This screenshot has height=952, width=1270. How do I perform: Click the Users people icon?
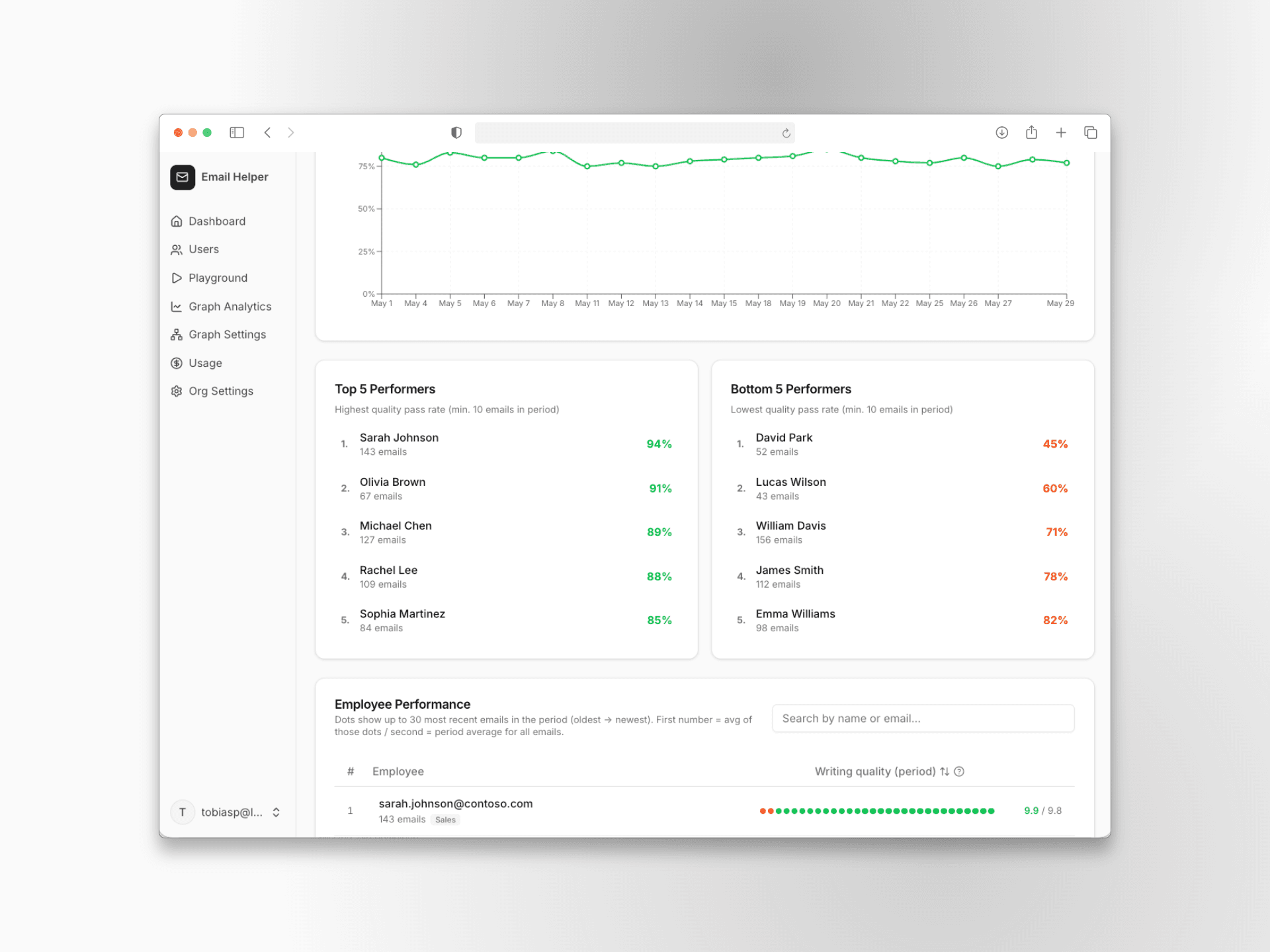point(177,250)
